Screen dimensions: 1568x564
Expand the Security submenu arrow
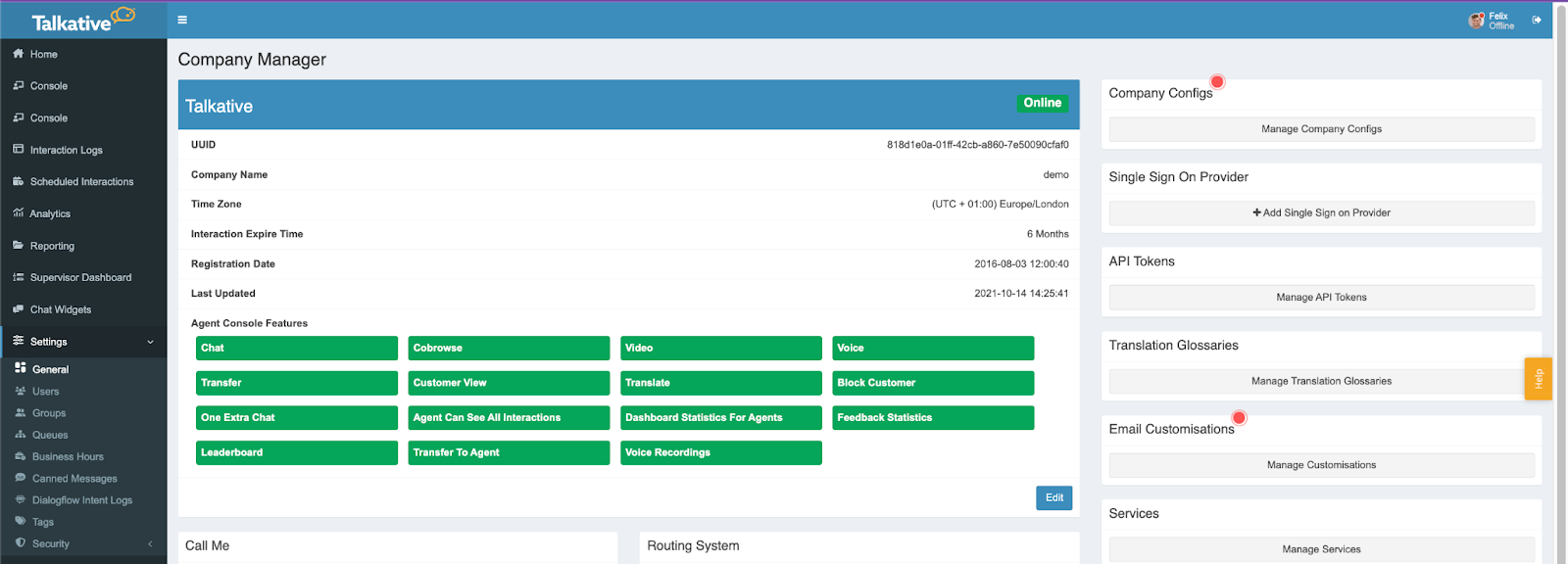(x=150, y=543)
